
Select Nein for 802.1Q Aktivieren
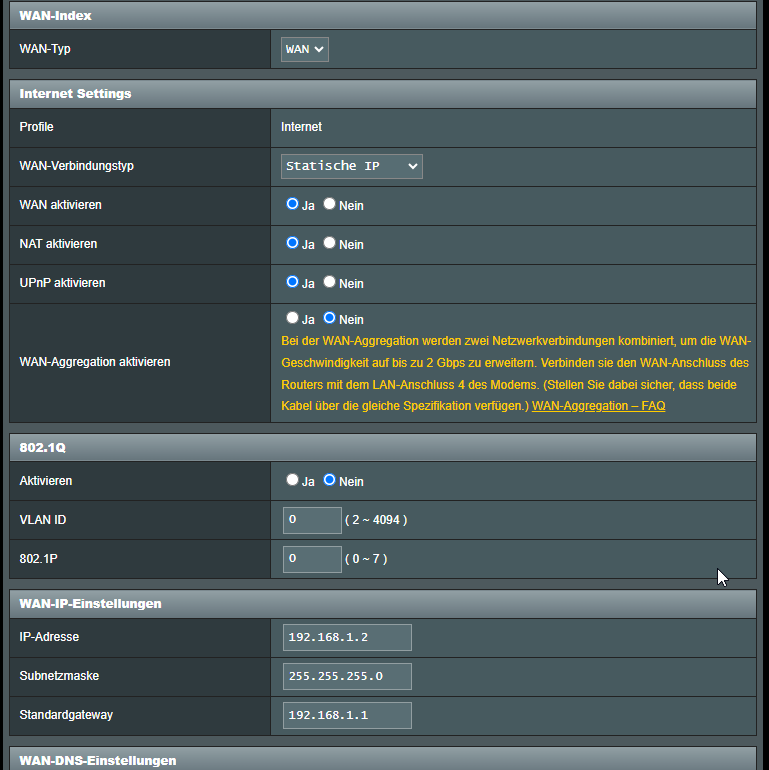330,480
